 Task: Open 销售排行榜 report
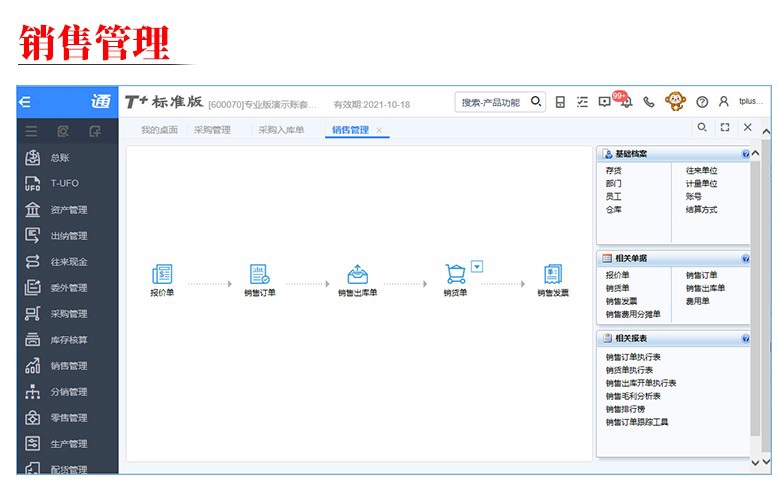625,409
